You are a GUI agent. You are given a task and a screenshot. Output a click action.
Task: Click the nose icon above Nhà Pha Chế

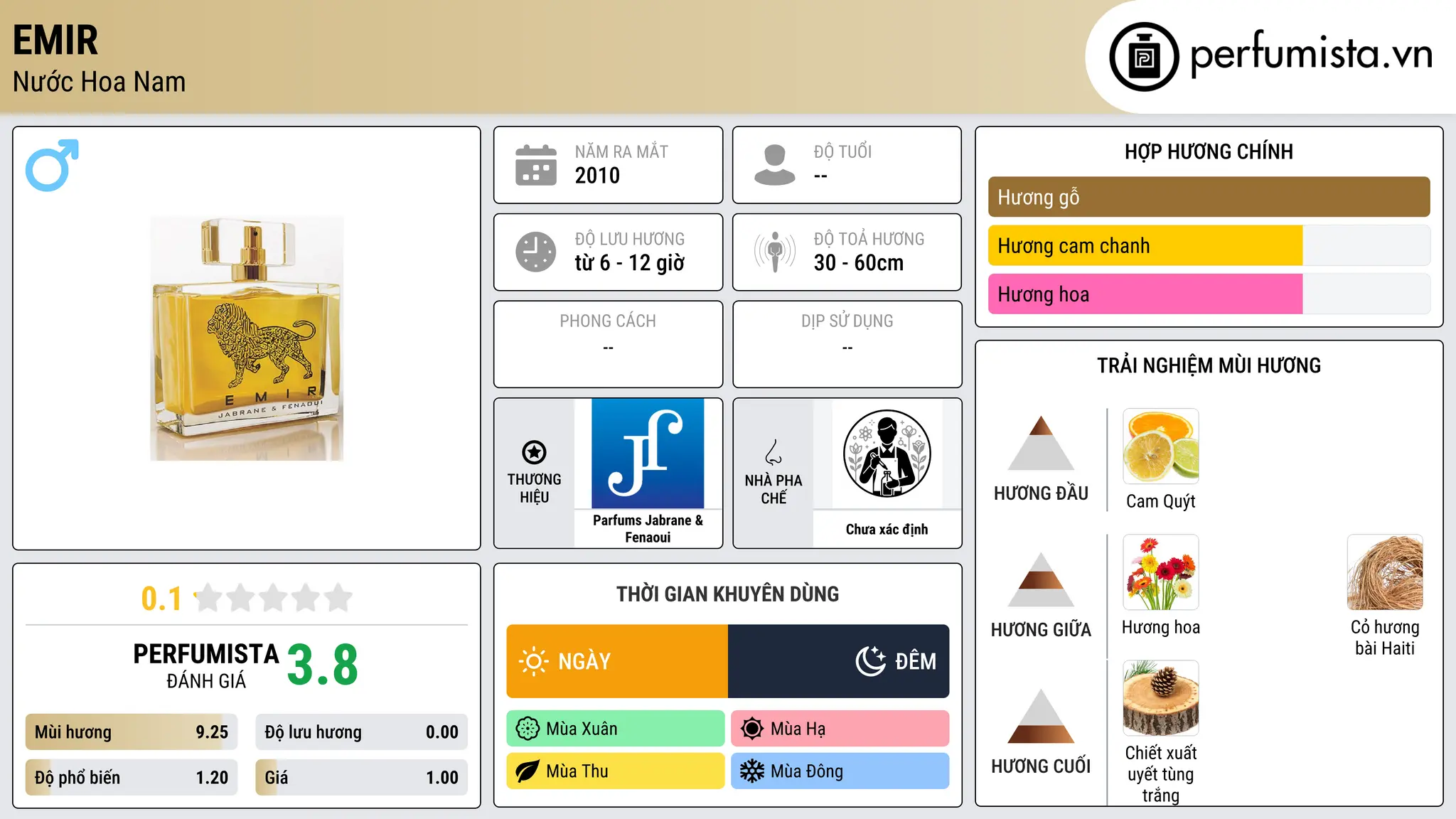coord(773,452)
